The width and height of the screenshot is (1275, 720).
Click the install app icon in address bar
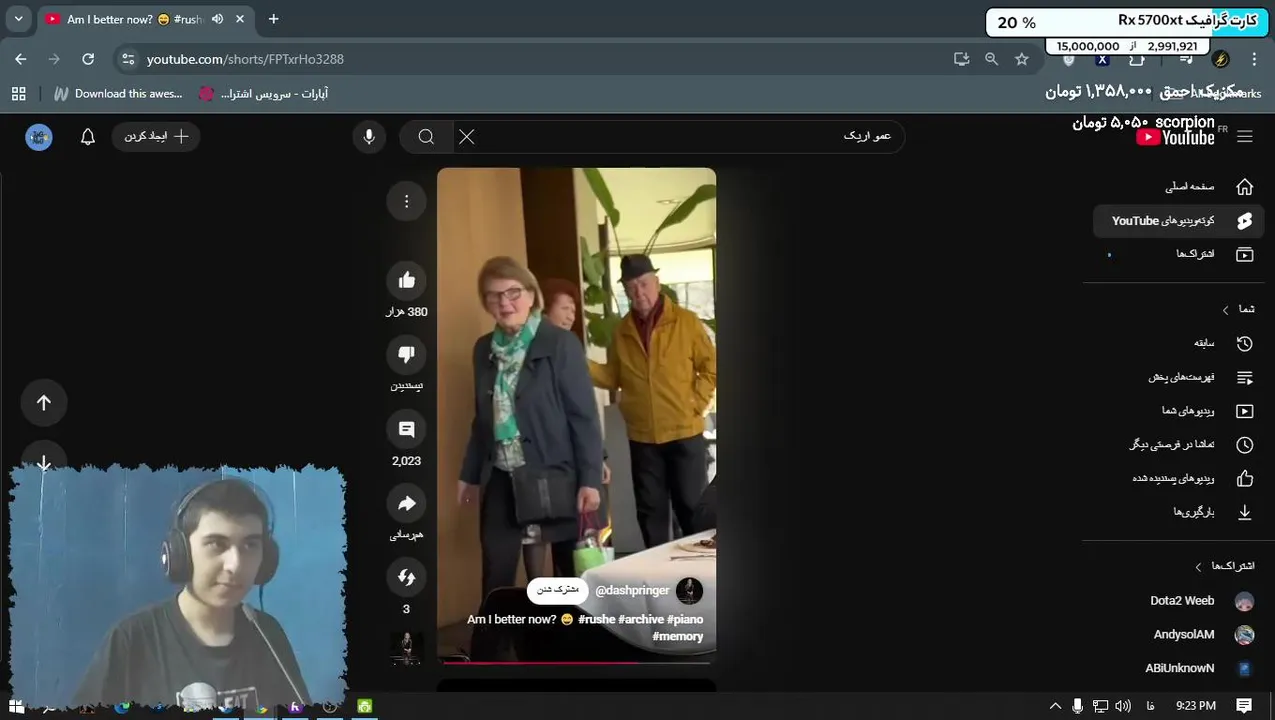click(962, 59)
